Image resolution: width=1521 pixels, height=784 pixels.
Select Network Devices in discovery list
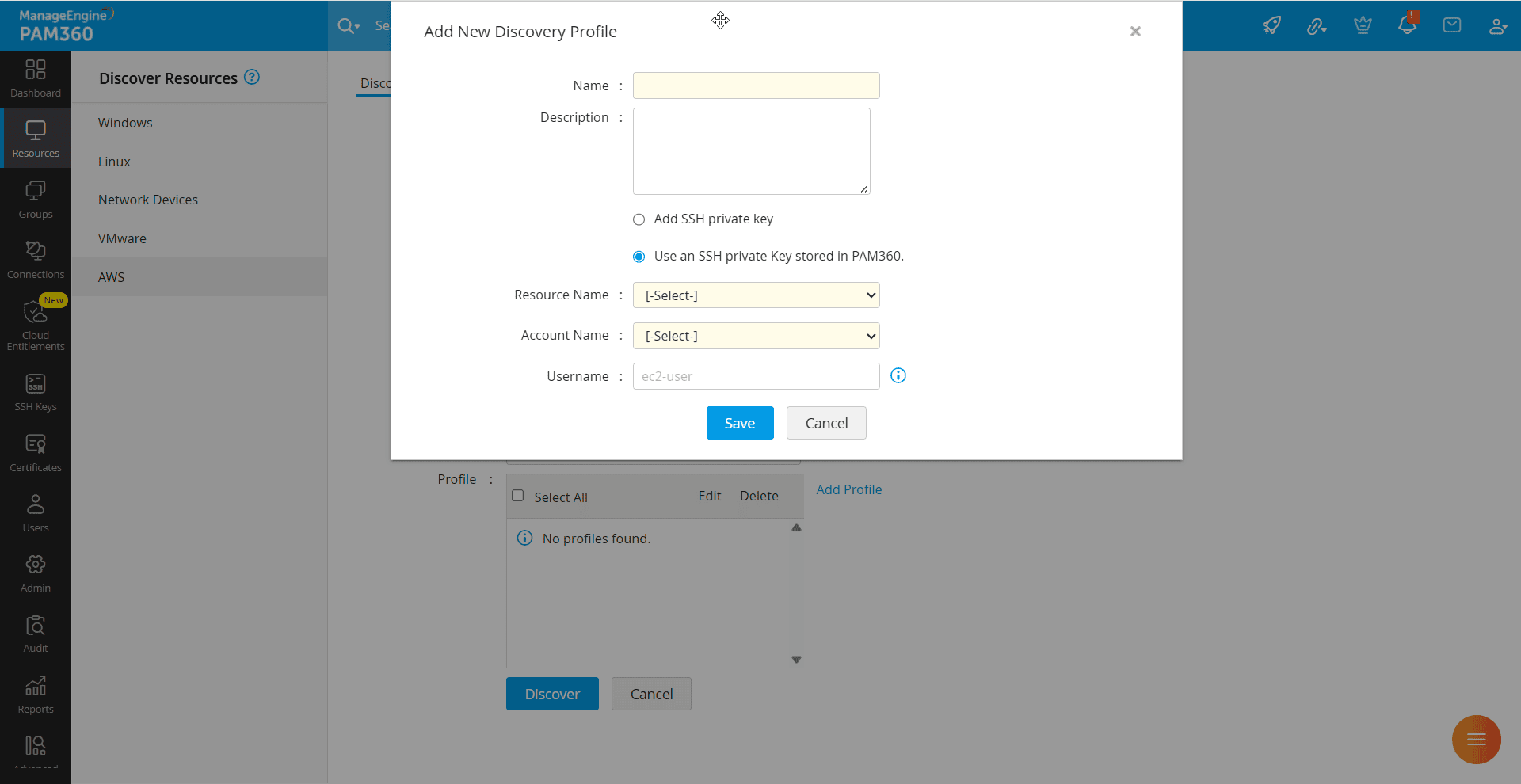point(148,200)
